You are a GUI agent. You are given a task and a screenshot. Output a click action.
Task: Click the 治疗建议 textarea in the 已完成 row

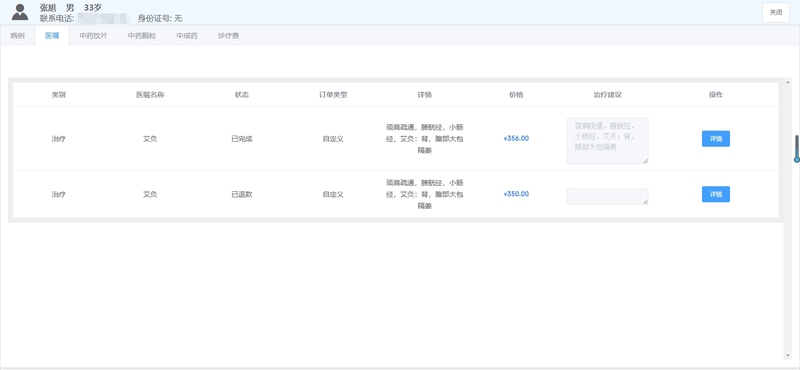(608, 140)
